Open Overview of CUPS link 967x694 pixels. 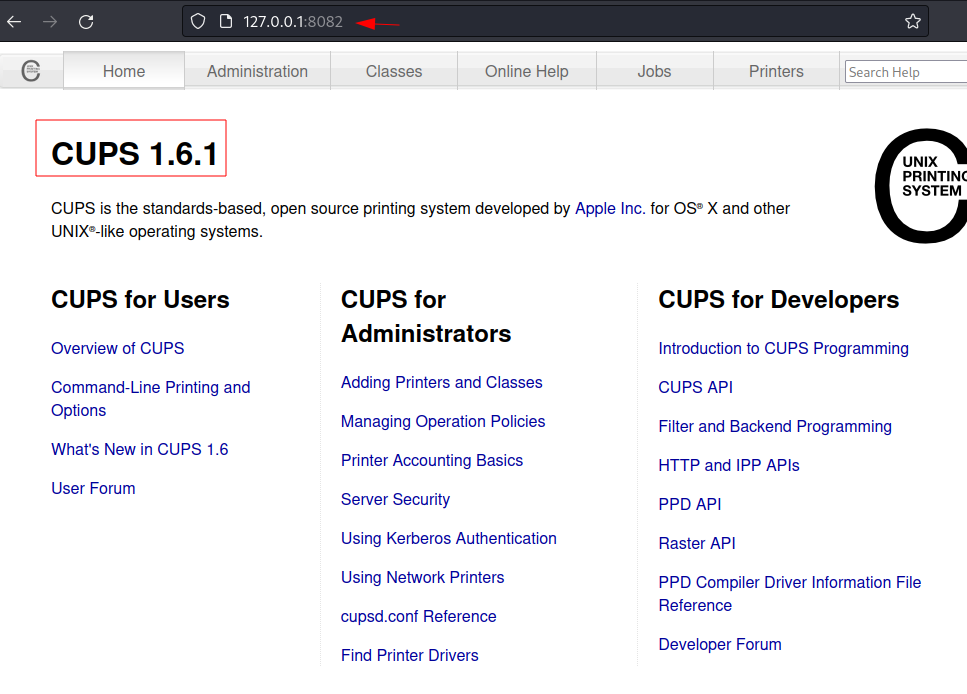pos(118,349)
